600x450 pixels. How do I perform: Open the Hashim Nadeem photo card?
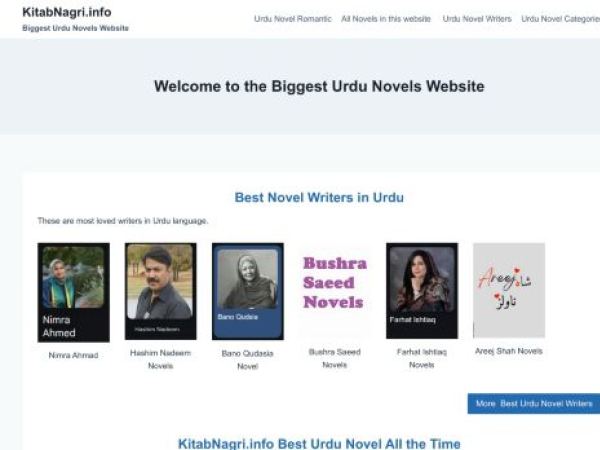[x=161, y=291]
